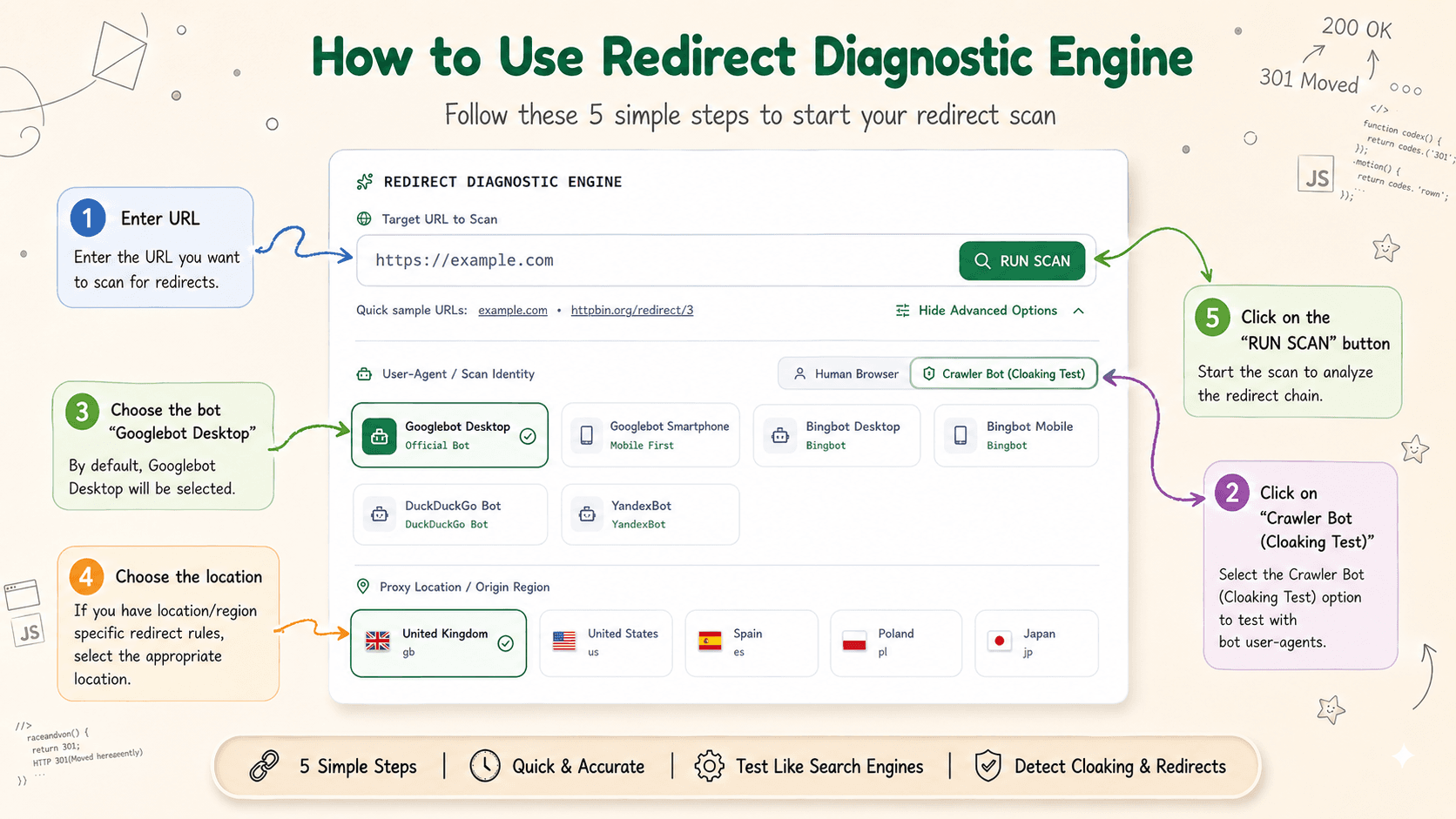This screenshot has width=1456, height=819.
Task: Click the Japan flag icon
Action: [1000, 641]
